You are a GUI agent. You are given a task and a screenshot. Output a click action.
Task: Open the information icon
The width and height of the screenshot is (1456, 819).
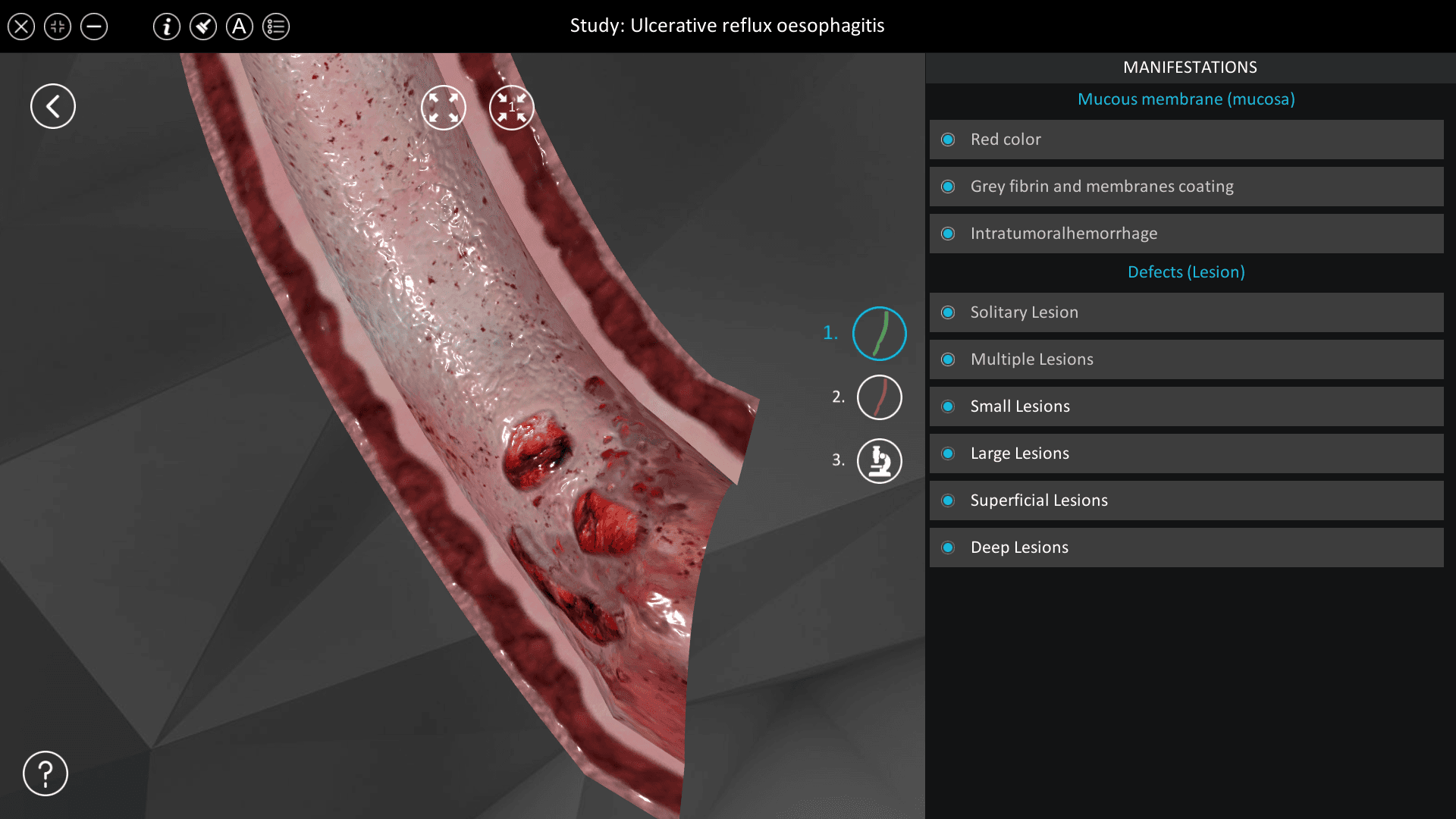[167, 27]
